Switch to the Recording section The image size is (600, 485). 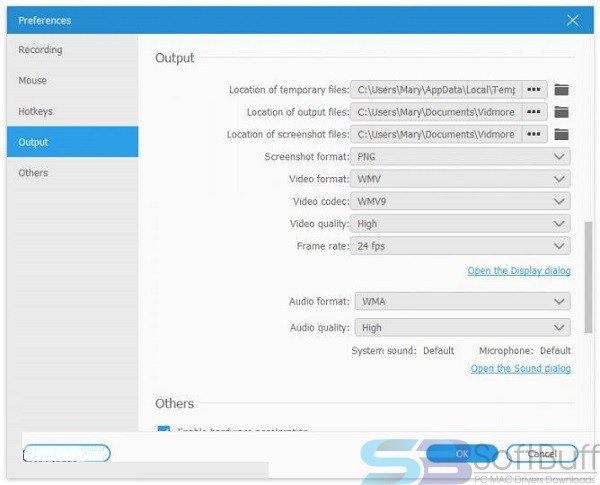pyautogui.click(x=72, y=50)
